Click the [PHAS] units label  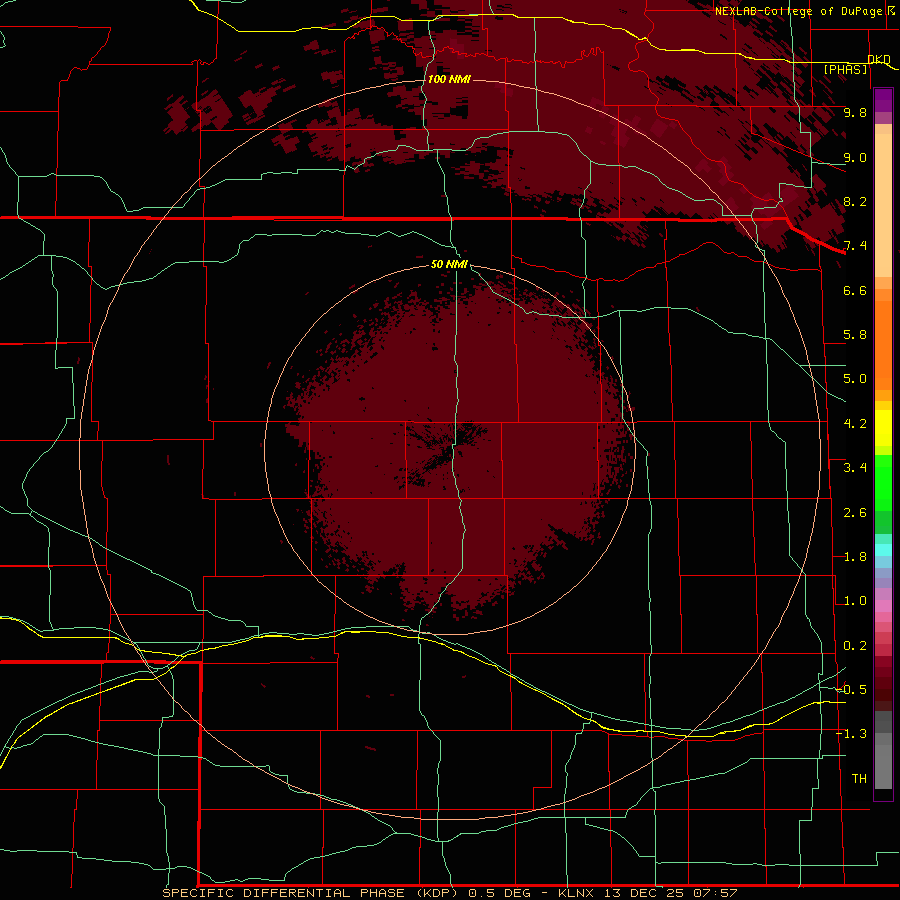tap(845, 69)
